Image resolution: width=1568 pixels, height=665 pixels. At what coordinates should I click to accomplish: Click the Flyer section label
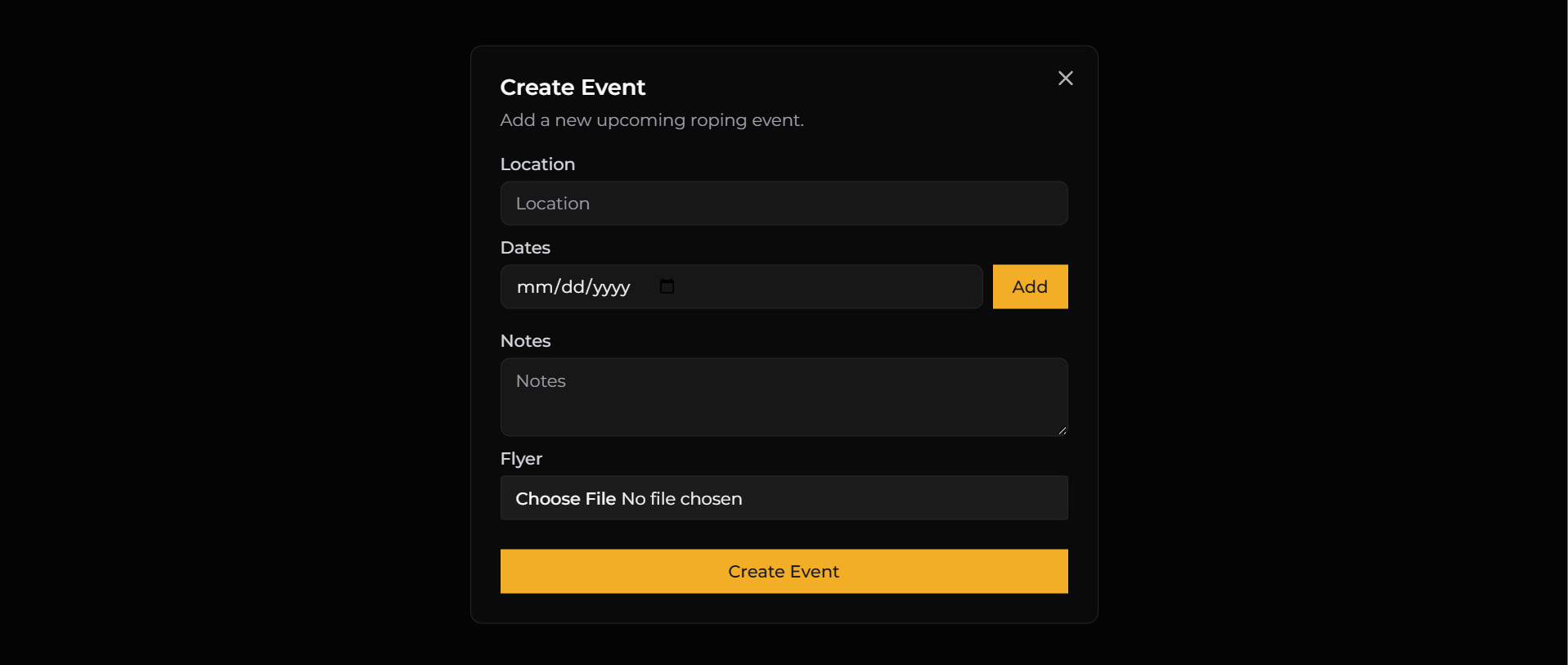(x=521, y=459)
